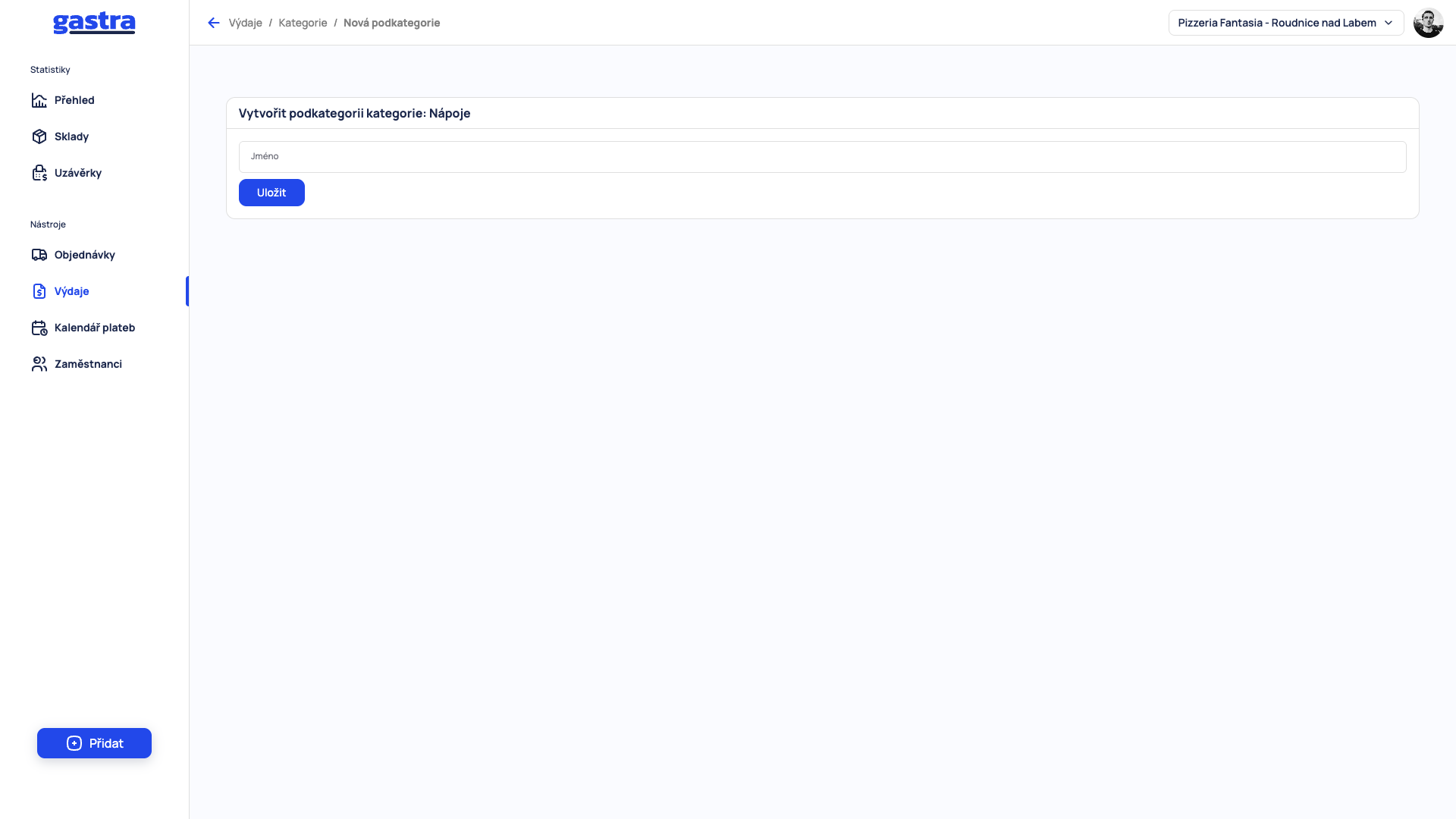Click the Přidat button
1456x819 pixels.
[x=94, y=743]
